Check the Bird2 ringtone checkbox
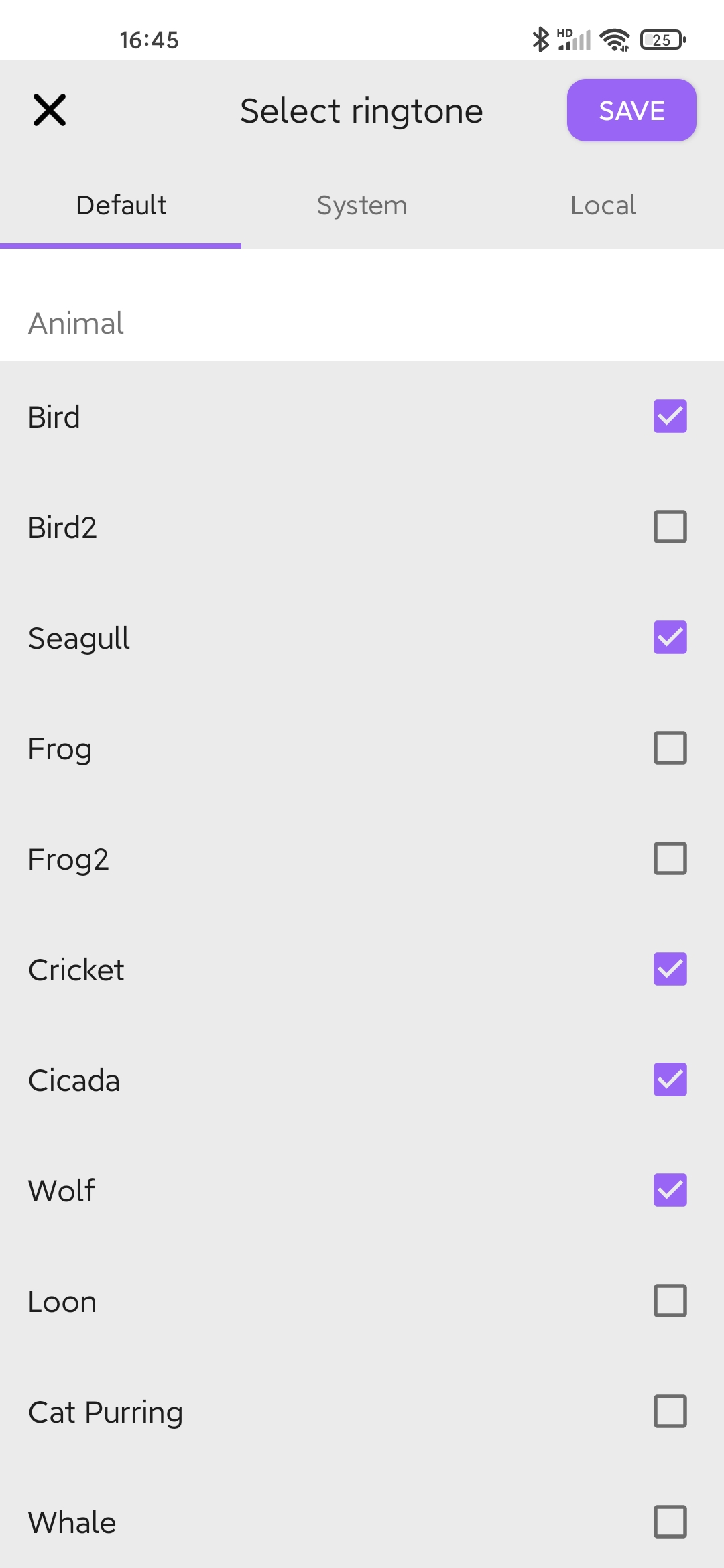 tap(670, 527)
